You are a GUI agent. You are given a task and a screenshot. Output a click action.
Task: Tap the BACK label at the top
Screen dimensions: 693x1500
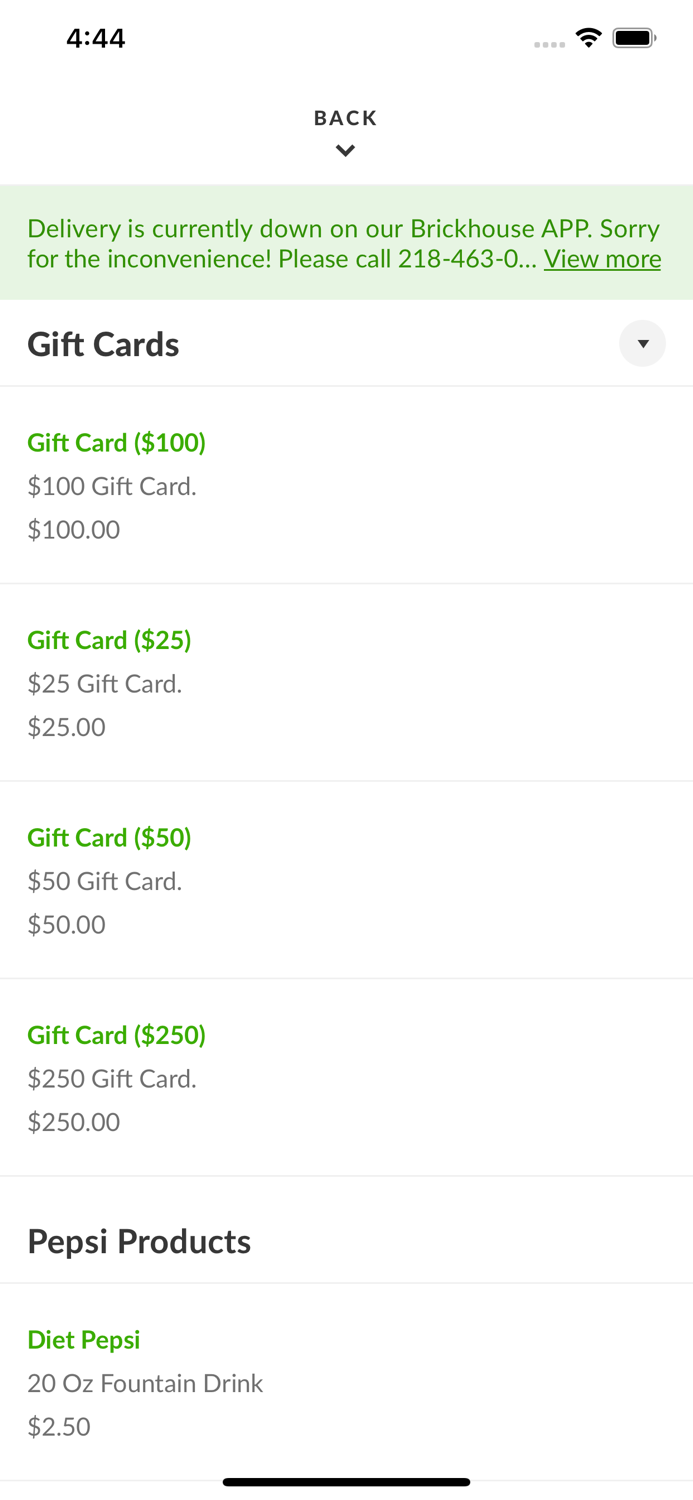[345, 118]
